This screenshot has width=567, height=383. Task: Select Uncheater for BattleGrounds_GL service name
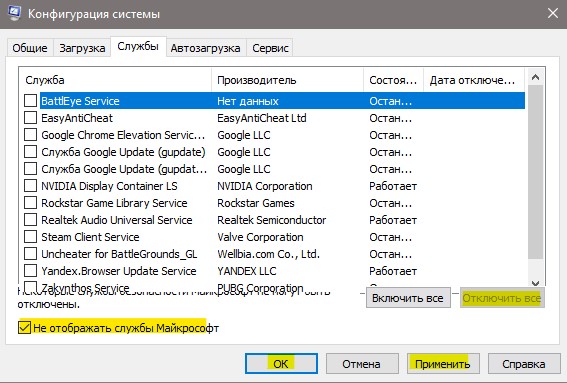pyautogui.click(x=119, y=254)
